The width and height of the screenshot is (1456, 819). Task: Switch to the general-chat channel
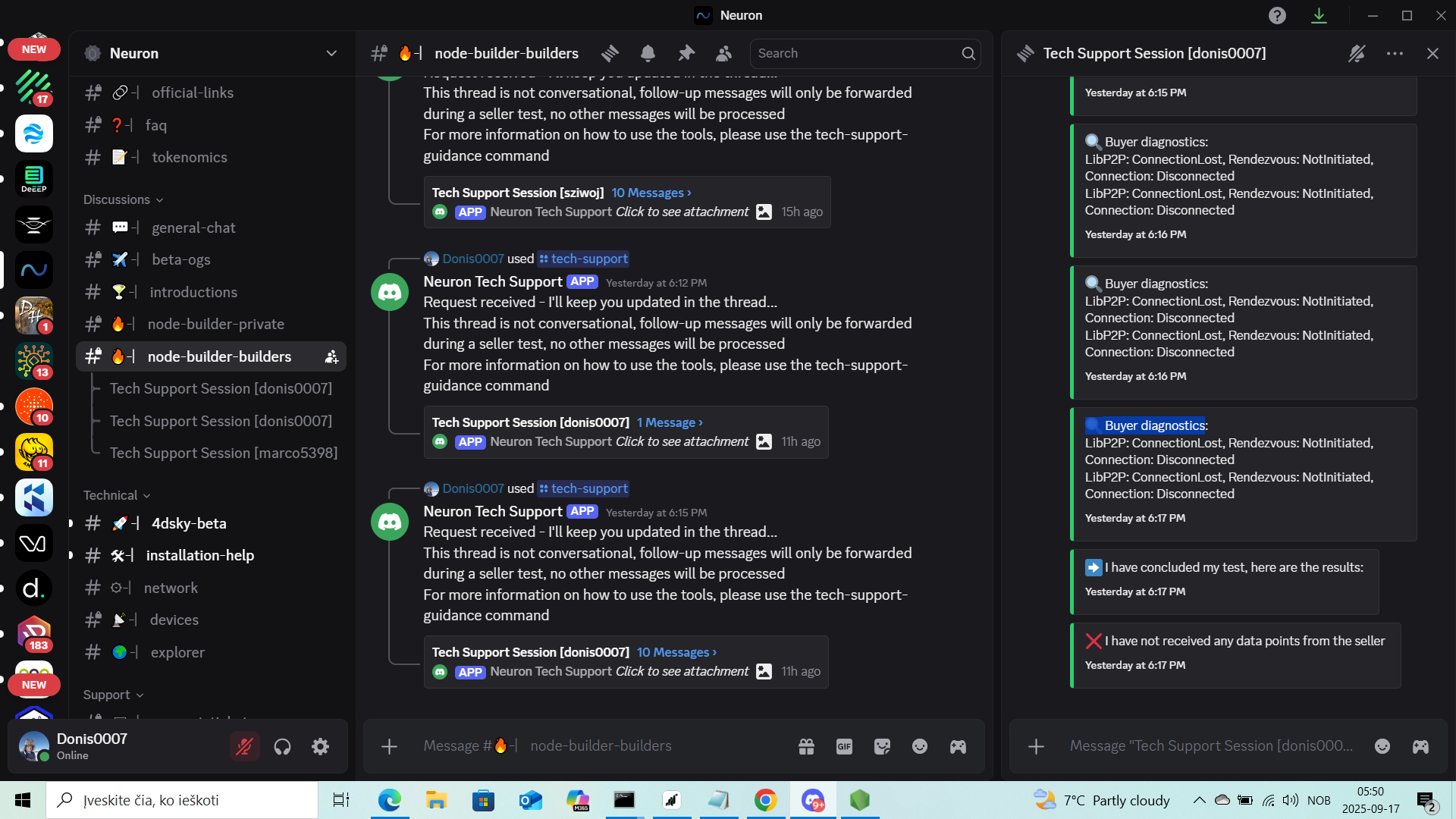211,227
